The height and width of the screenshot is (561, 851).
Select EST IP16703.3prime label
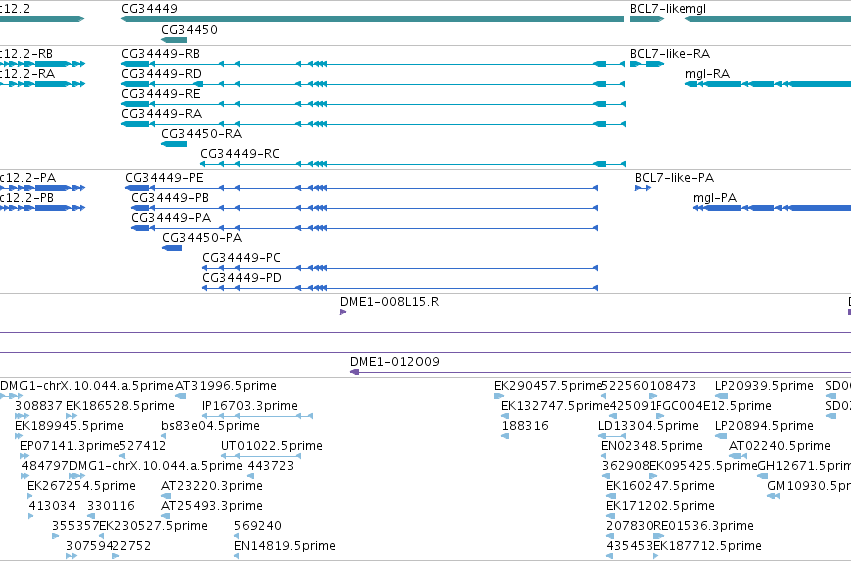250,406
